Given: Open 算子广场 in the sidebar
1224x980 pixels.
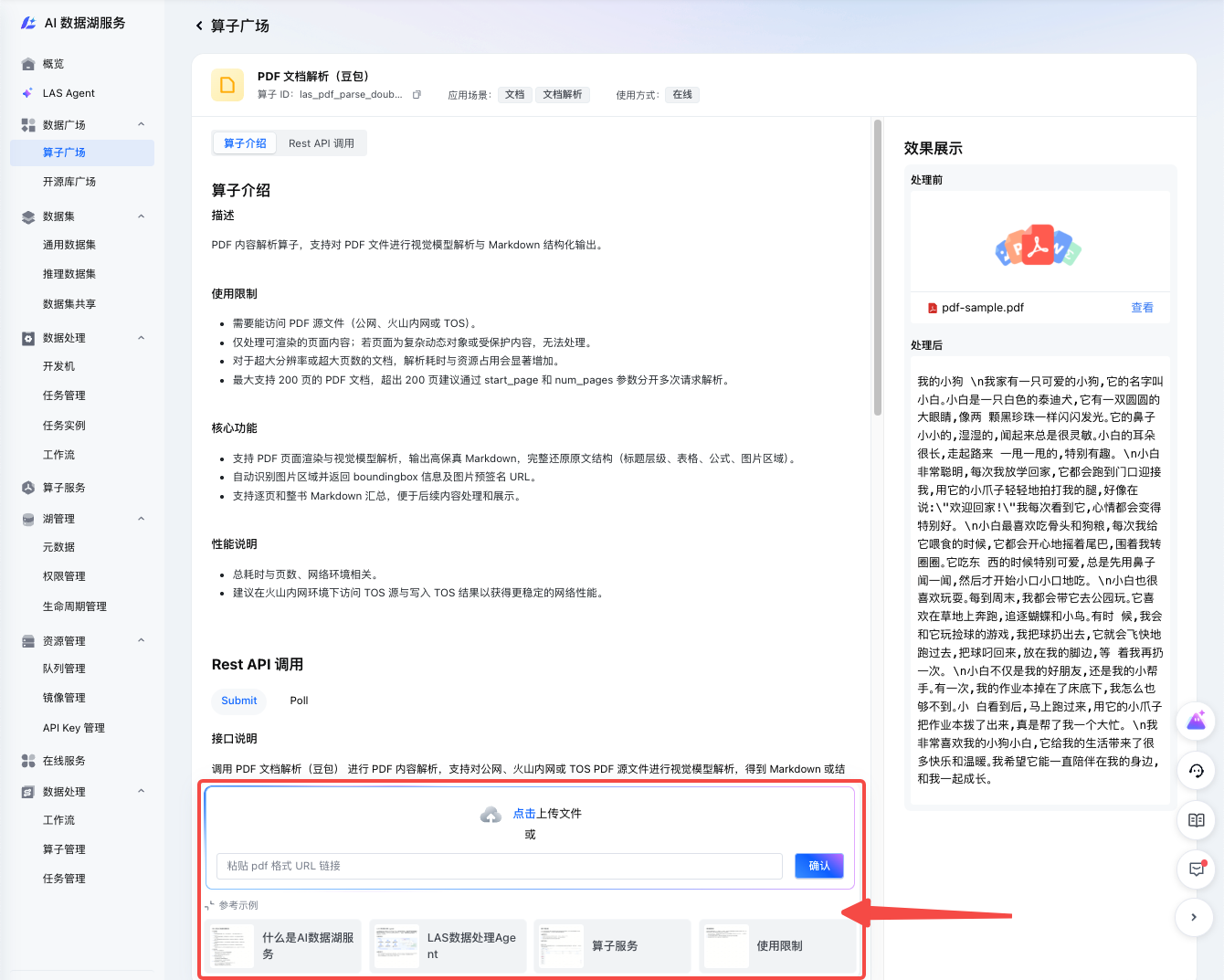Looking at the screenshot, I should tap(82, 153).
